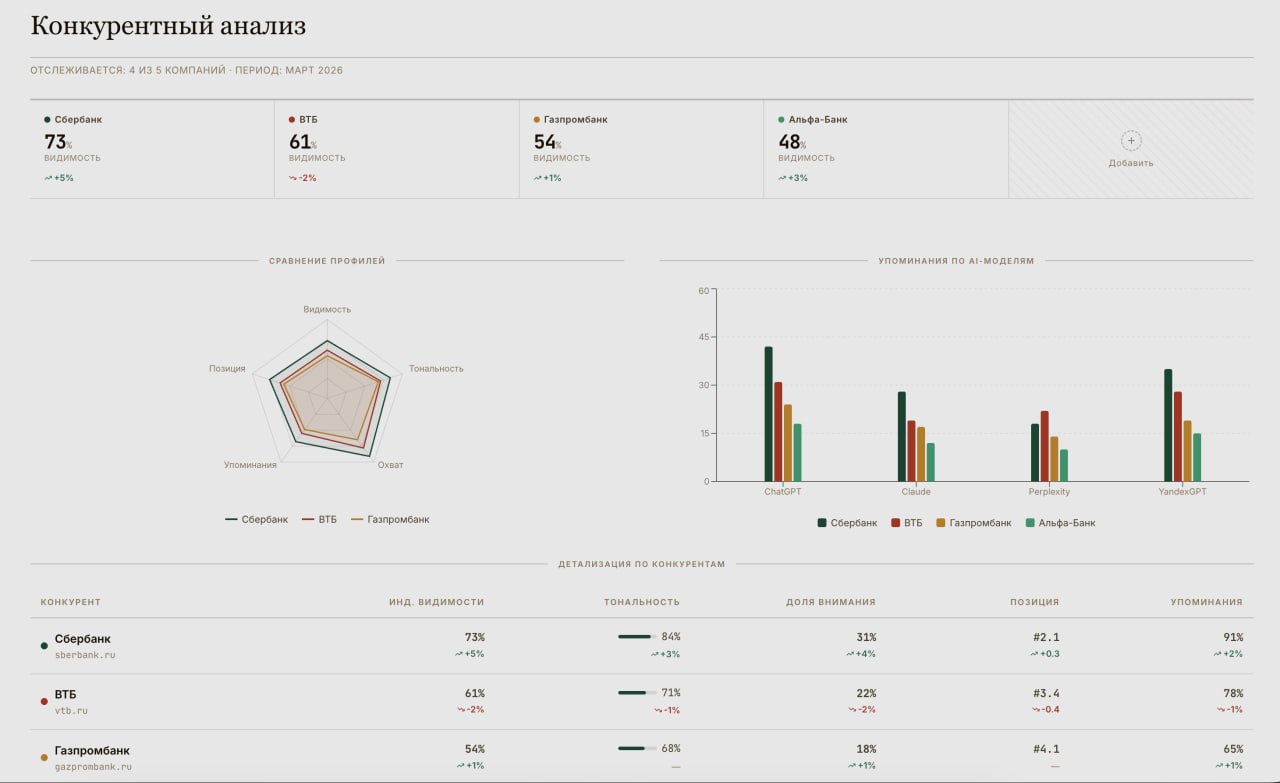The height and width of the screenshot is (783, 1280).
Task: Click the color dot beside Сбербанк table row
Action: point(44,646)
